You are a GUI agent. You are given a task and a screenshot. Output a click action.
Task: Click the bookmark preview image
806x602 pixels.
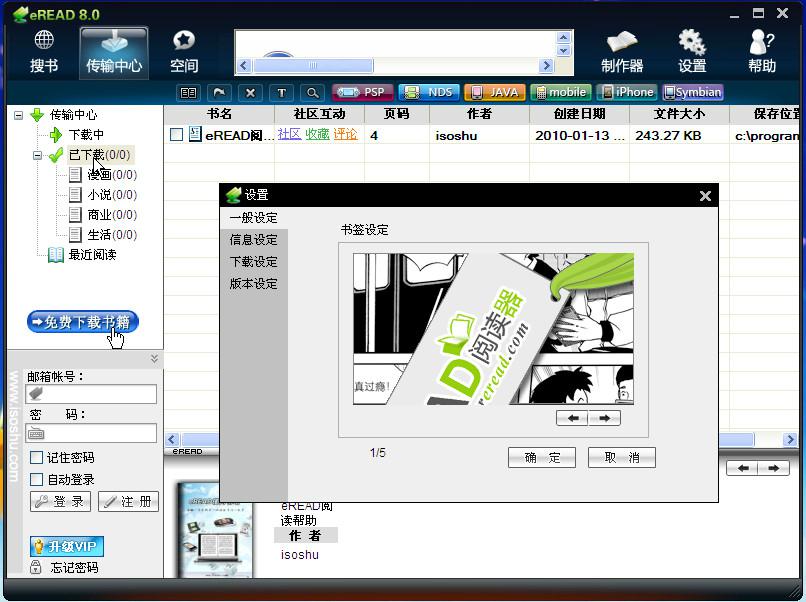click(493, 329)
